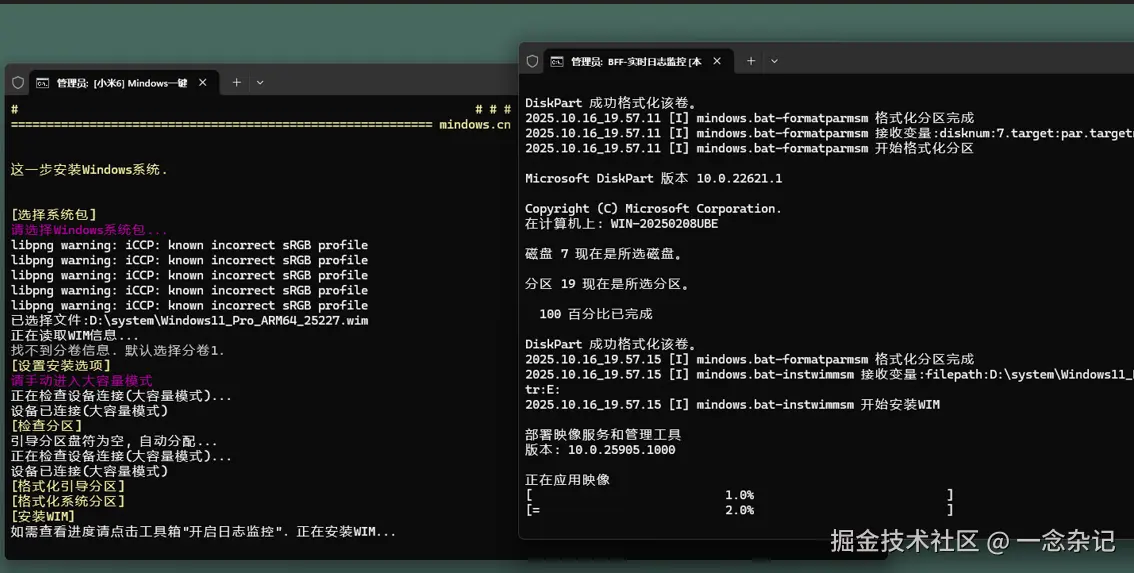
Task: Click the 如需查看进度请点击工具箱 line
Action: point(203,532)
